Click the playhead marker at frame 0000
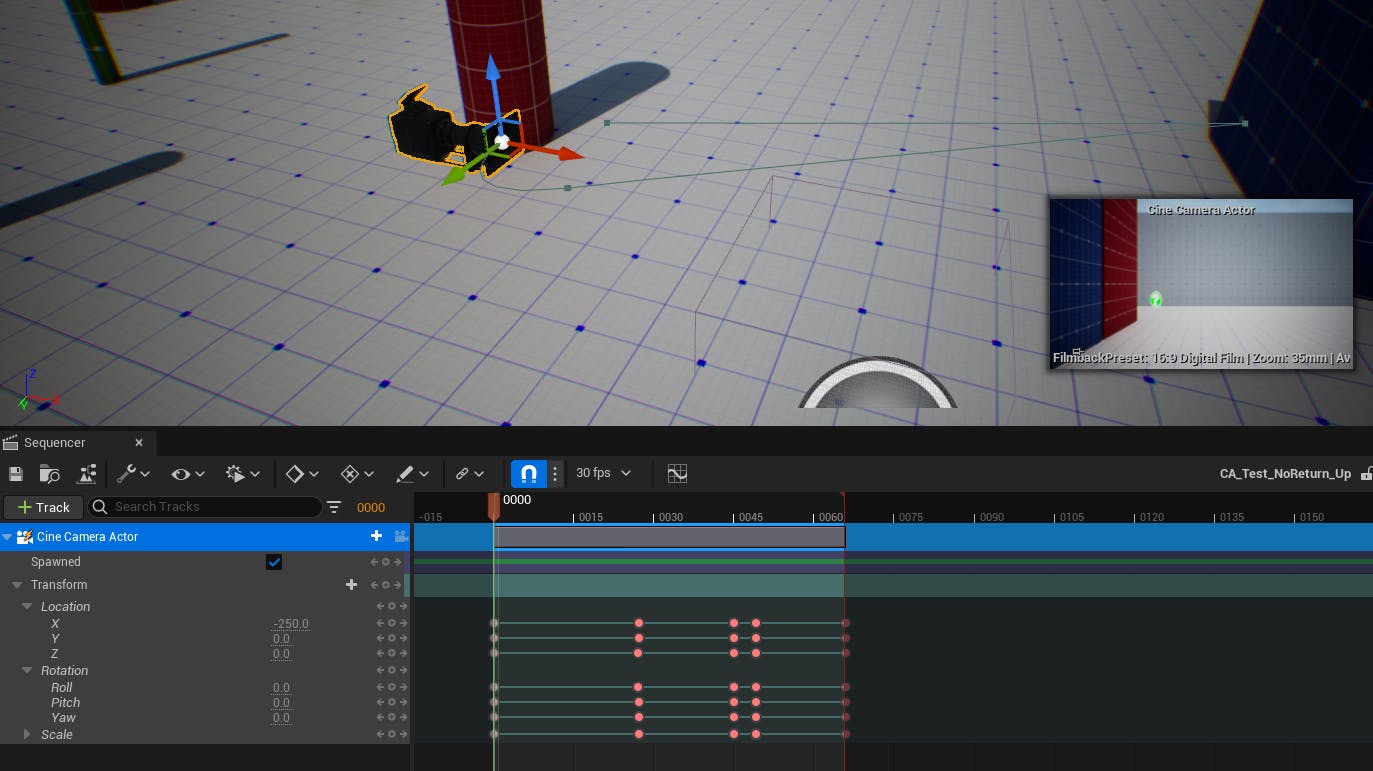This screenshot has height=771, width=1373. click(493, 506)
